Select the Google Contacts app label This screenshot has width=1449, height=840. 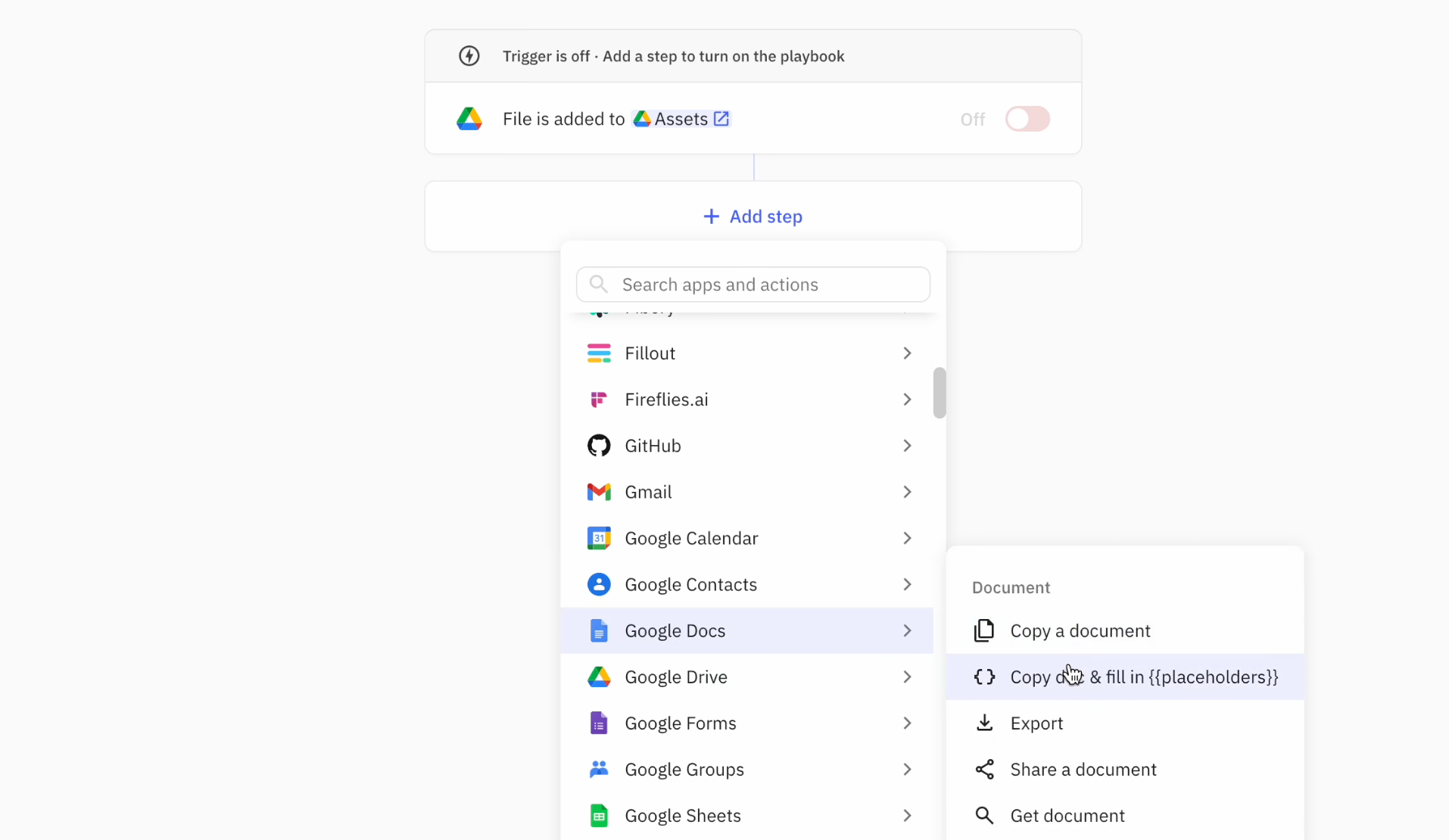click(690, 584)
